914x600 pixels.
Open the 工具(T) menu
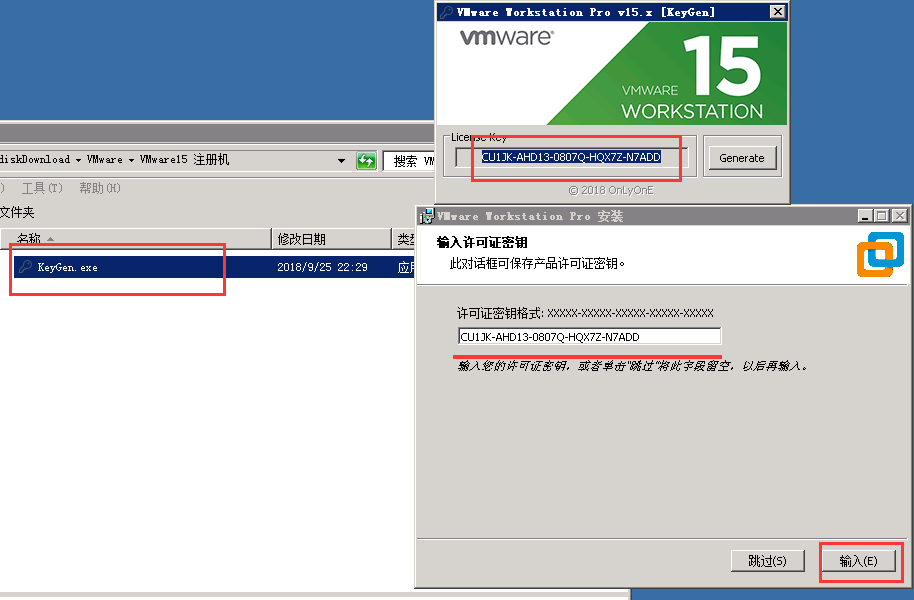coord(42,188)
